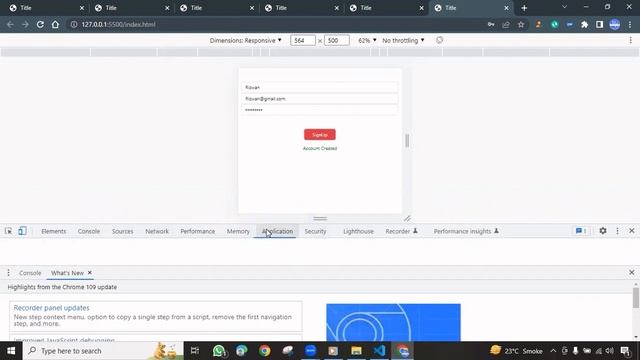
Task: Open the browser side panel icon
Action: 599,24
